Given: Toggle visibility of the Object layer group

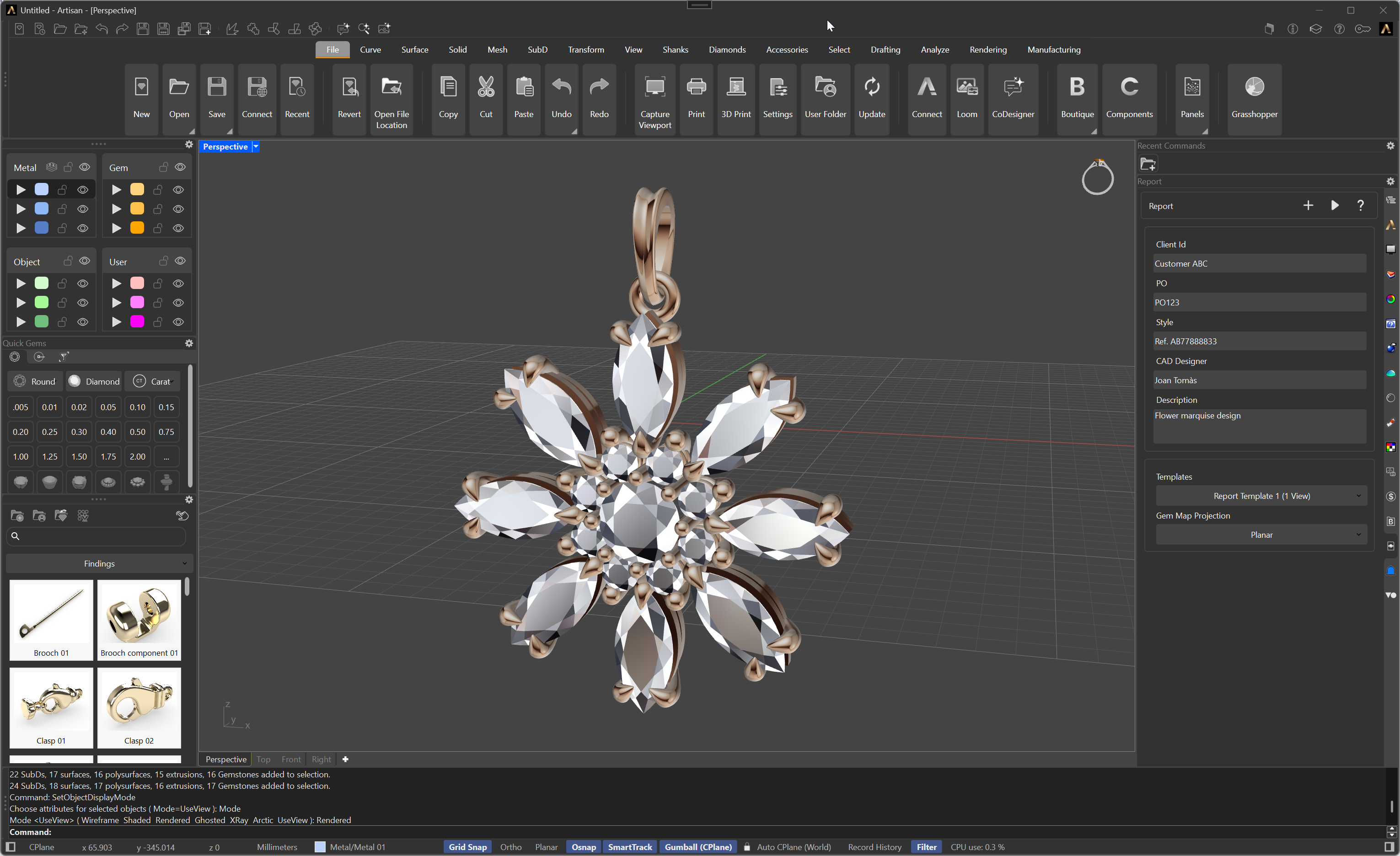Looking at the screenshot, I should [85, 261].
